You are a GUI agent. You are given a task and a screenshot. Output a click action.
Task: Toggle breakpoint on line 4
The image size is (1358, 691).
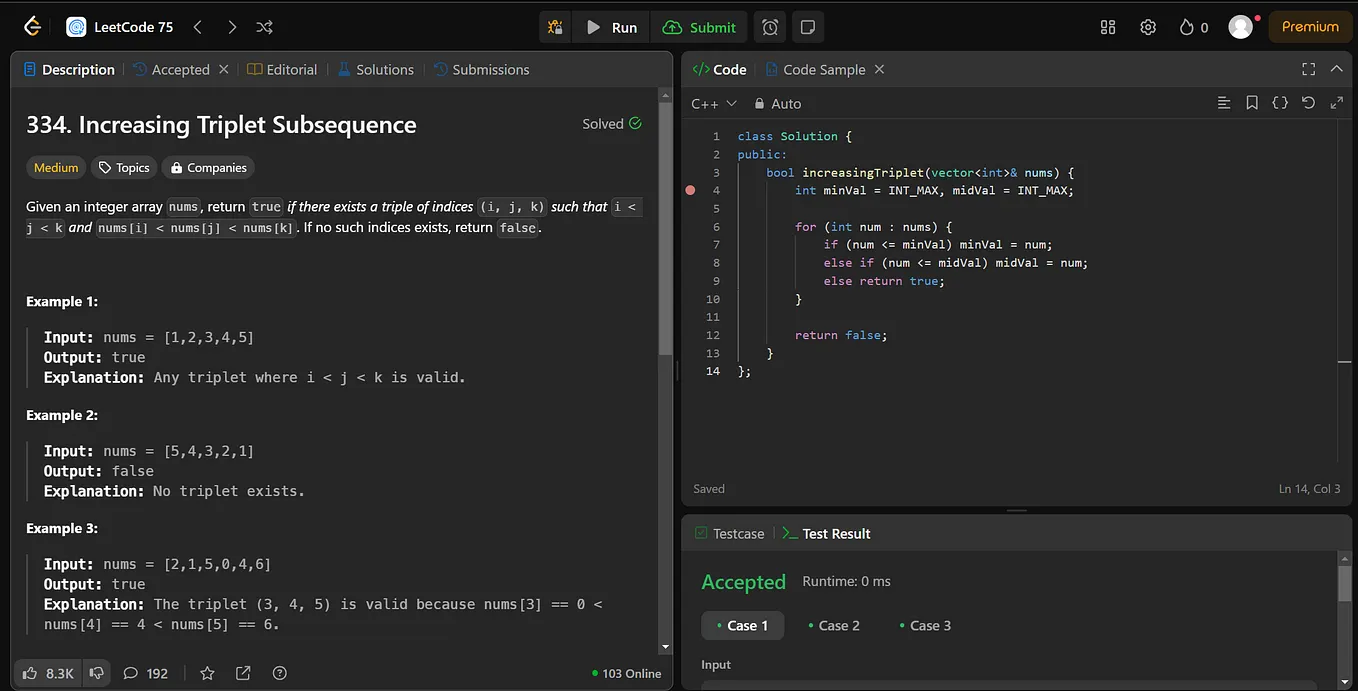690,190
